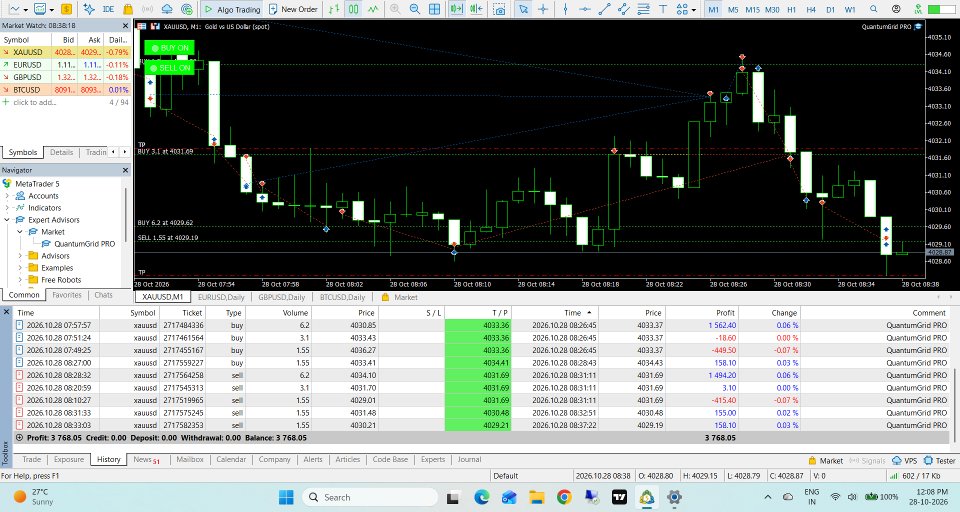Expand the Advisors folder node
Viewport: 960px width, 512px height.
click(20, 256)
